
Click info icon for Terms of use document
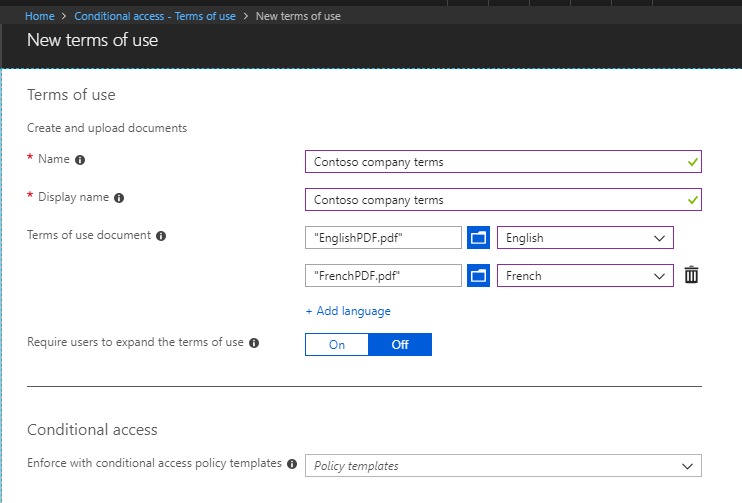pyautogui.click(x=161, y=236)
